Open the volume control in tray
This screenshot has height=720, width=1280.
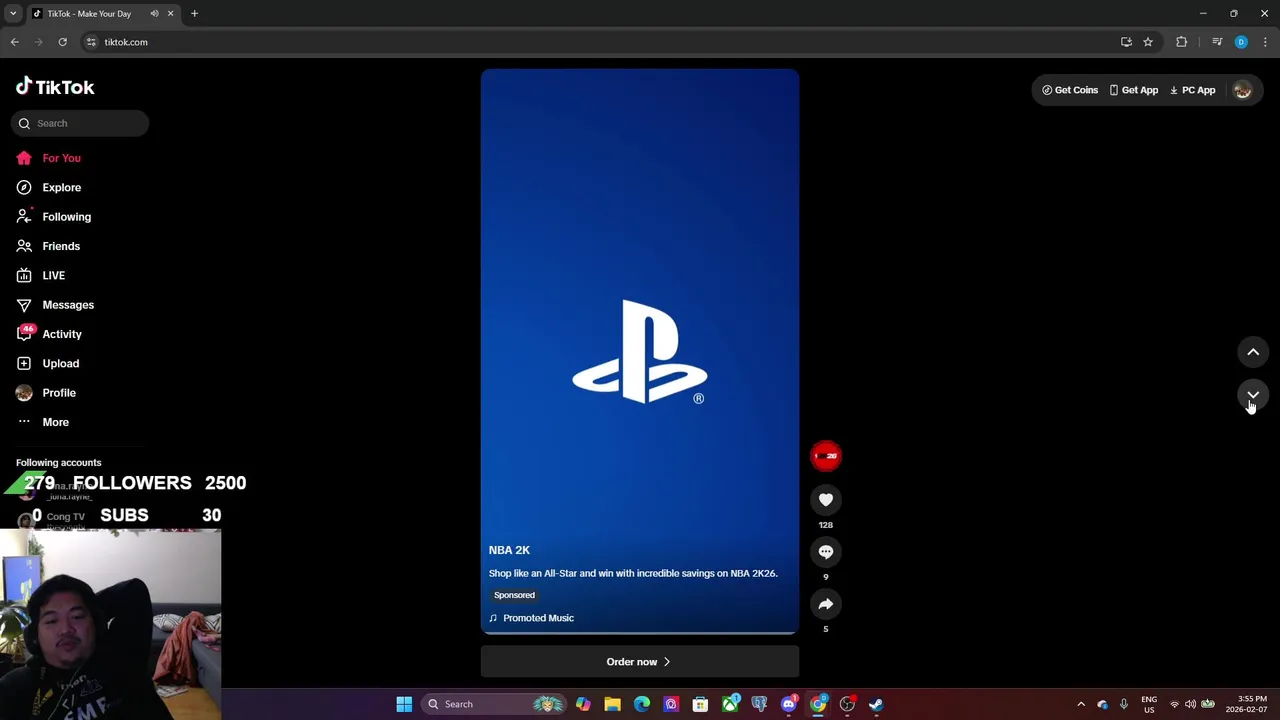1190,704
